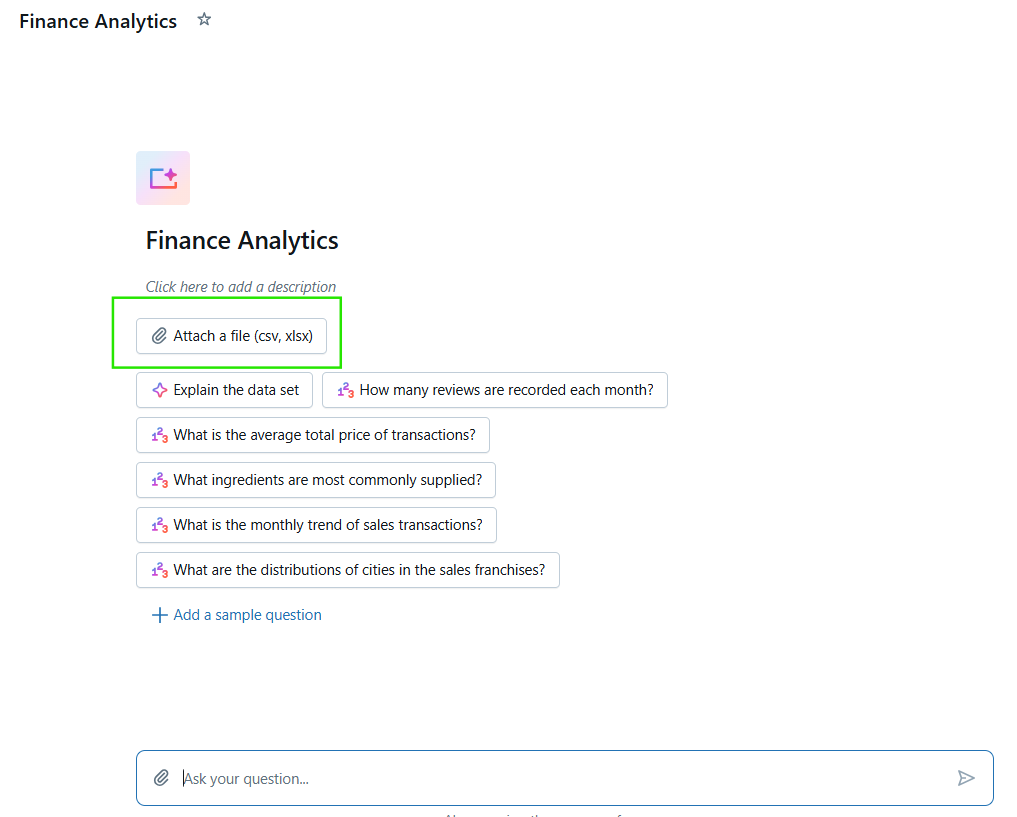
Task: Click the 123 icon on sales transactions trend question
Action: coord(160,525)
